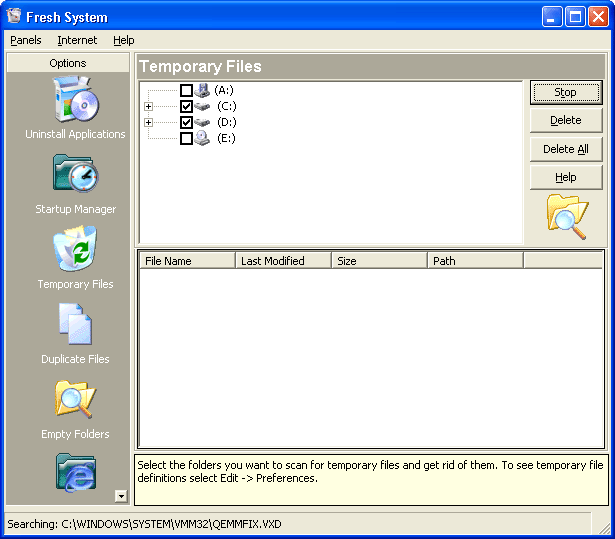This screenshot has height=539, width=615.
Task: Select the Temporary Files recycle bin icon
Action: (x=75, y=248)
